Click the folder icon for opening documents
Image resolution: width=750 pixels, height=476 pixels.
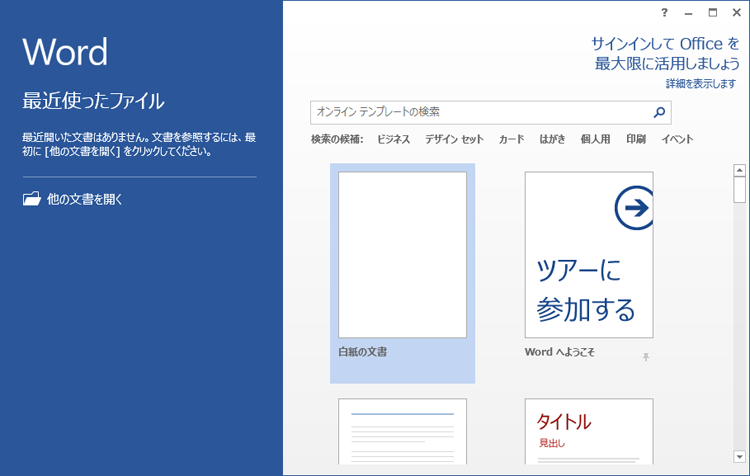pyautogui.click(x=32, y=199)
